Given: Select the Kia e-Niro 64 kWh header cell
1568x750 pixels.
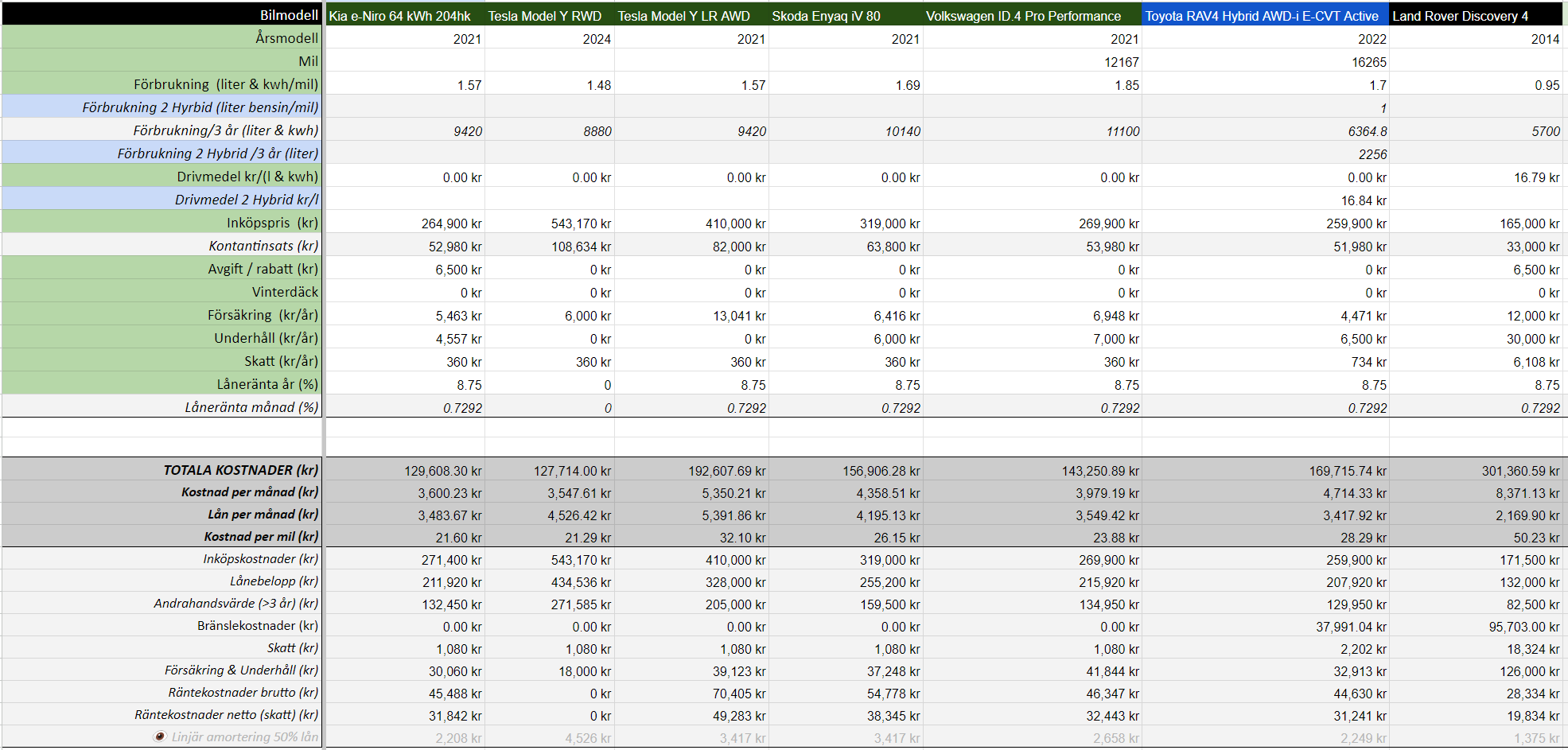Looking at the screenshot, I should pyautogui.click(x=400, y=16).
